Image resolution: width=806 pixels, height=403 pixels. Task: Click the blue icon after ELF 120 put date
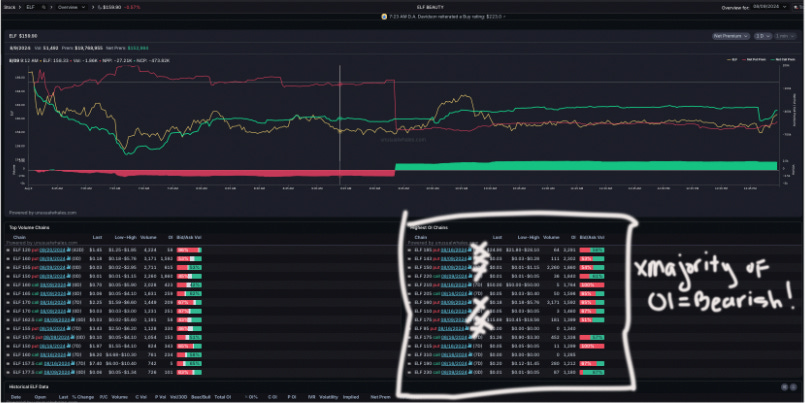(67, 250)
